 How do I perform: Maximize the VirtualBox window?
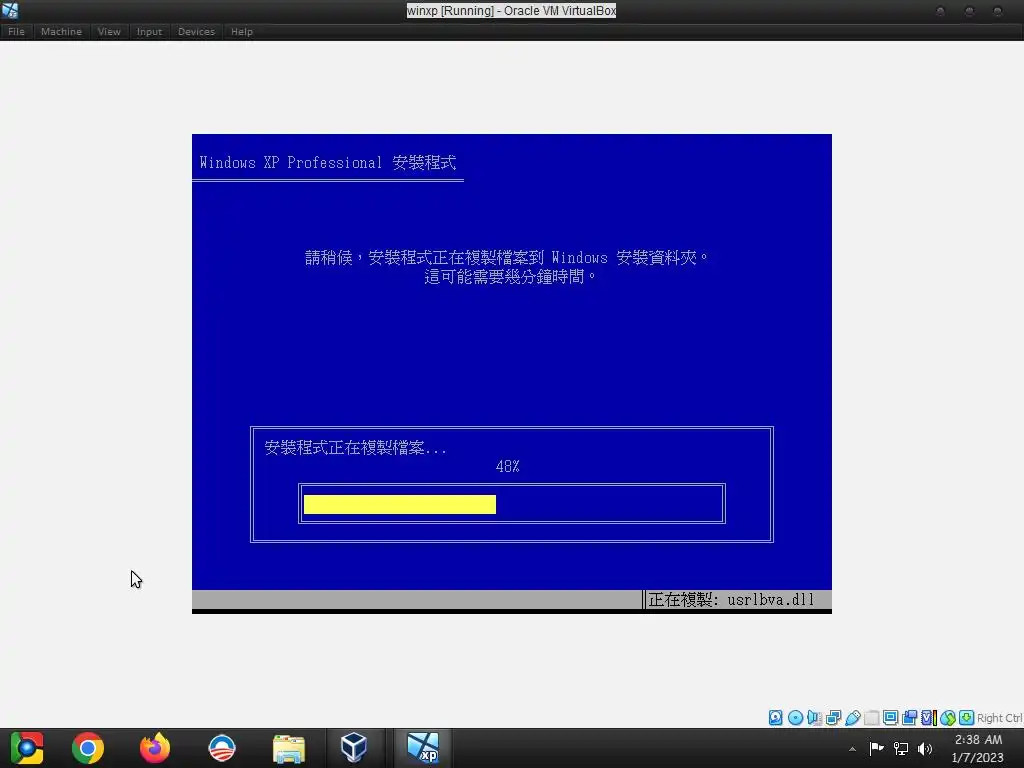tap(969, 11)
